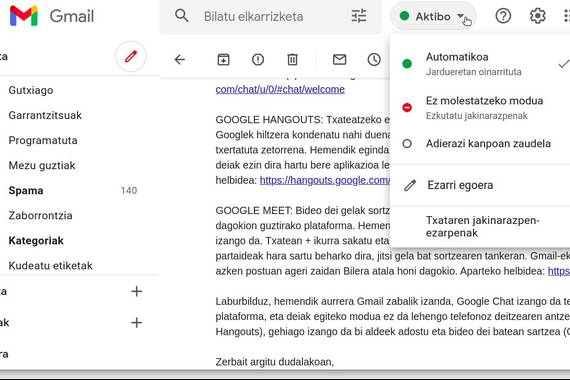
Task: Click the search magnifier icon
Action: pos(181,16)
